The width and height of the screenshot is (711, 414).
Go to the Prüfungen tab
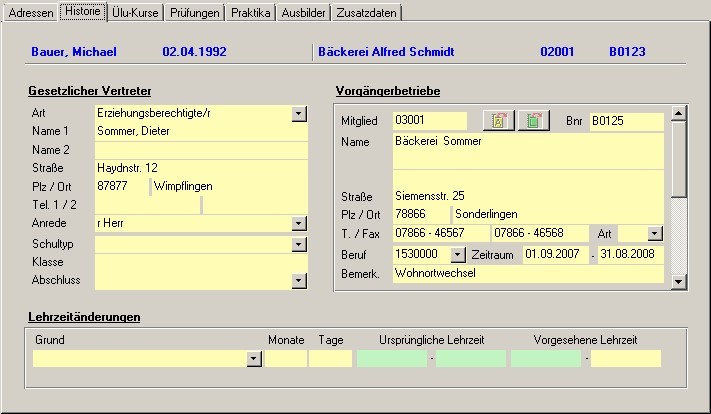[x=194, y=13]
